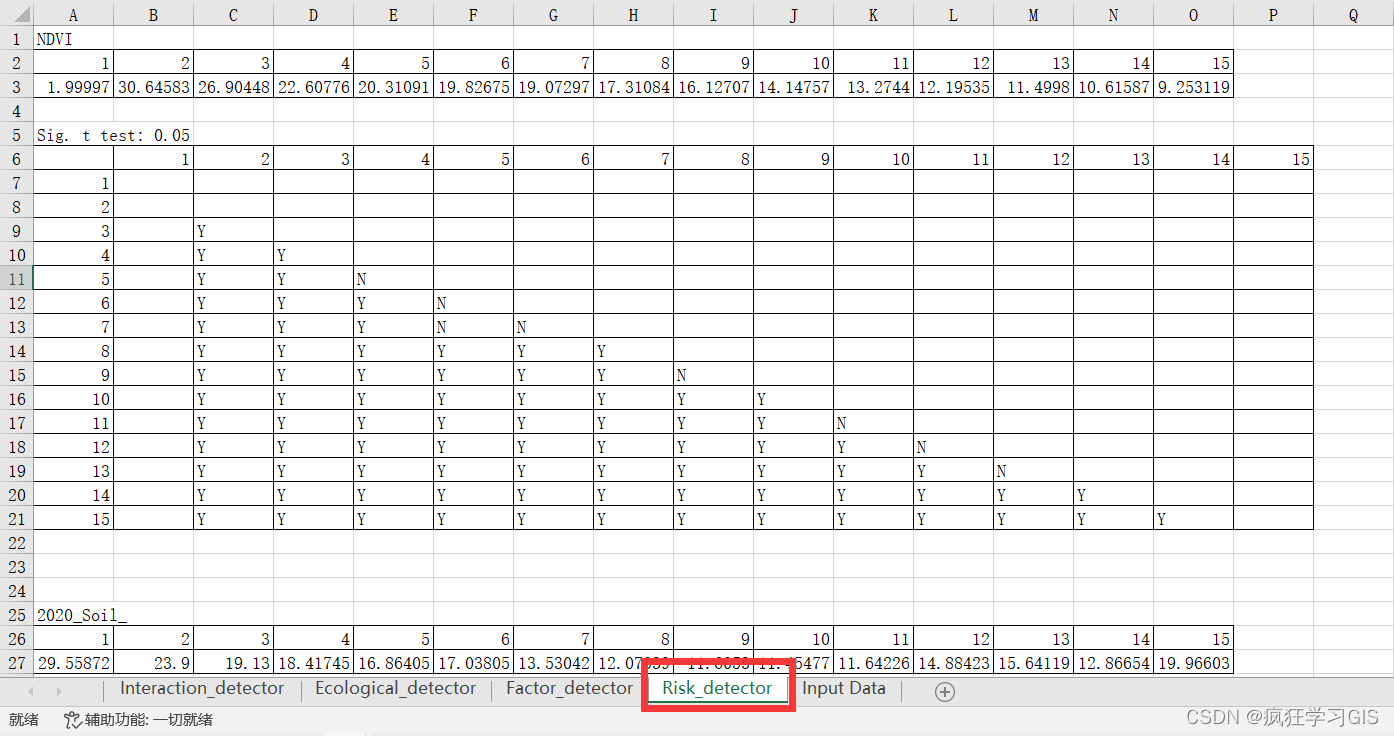Select cell with value 22.60776

click(x=314, y=87)
